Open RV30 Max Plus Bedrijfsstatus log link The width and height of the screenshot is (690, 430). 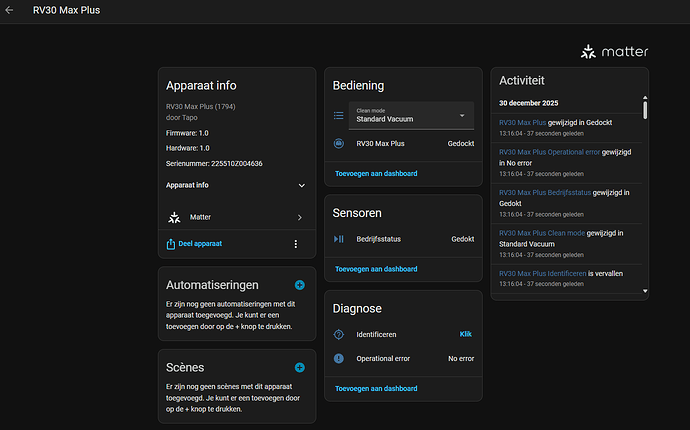click(545, 193)
